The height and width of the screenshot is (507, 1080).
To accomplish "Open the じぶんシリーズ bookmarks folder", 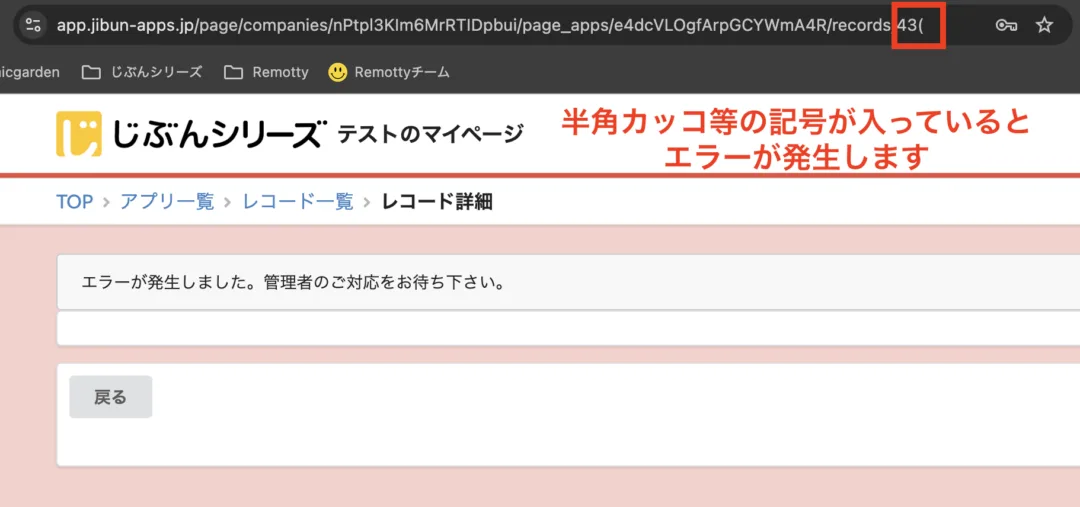I will tap(142, 72).
